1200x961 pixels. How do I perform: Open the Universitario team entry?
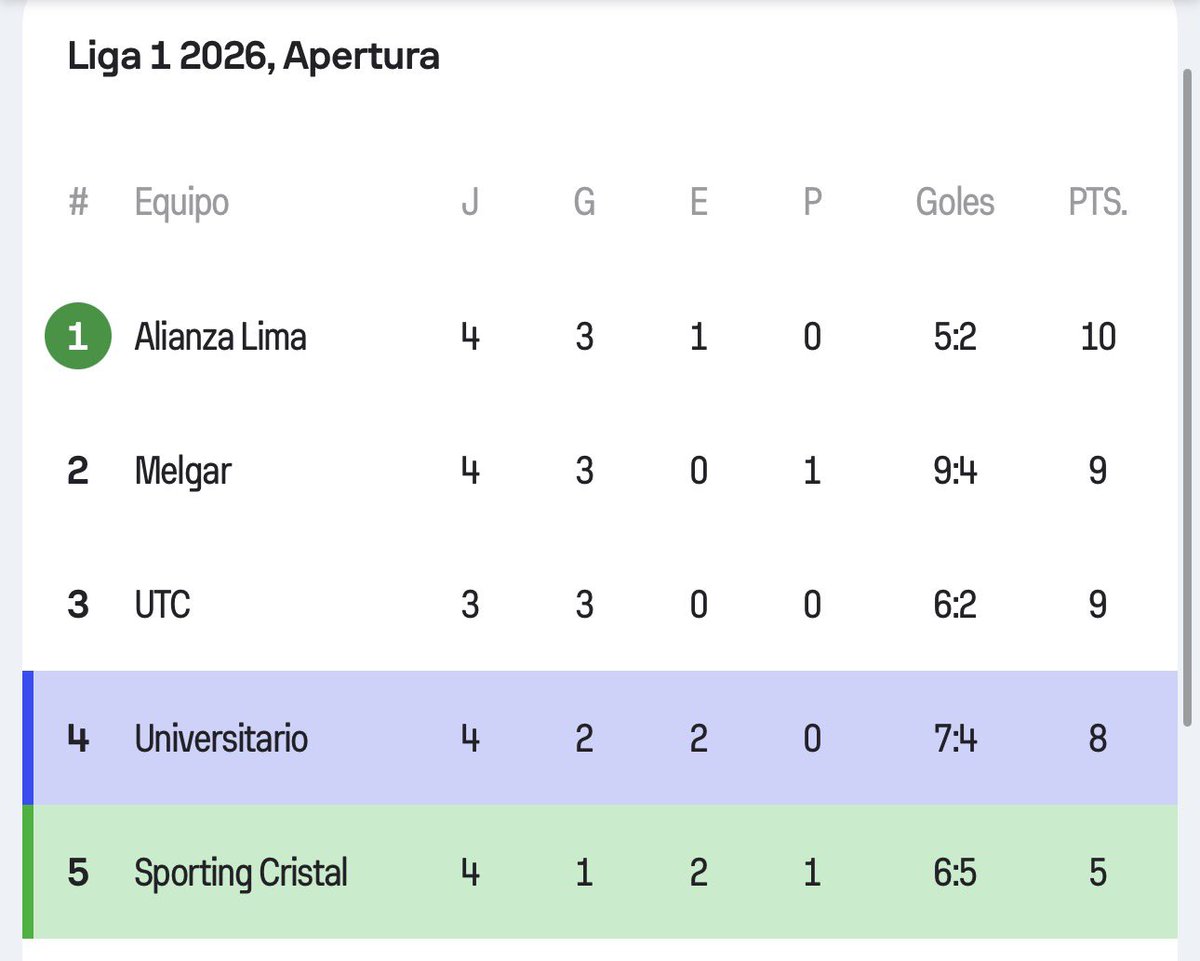coord(221,739)
